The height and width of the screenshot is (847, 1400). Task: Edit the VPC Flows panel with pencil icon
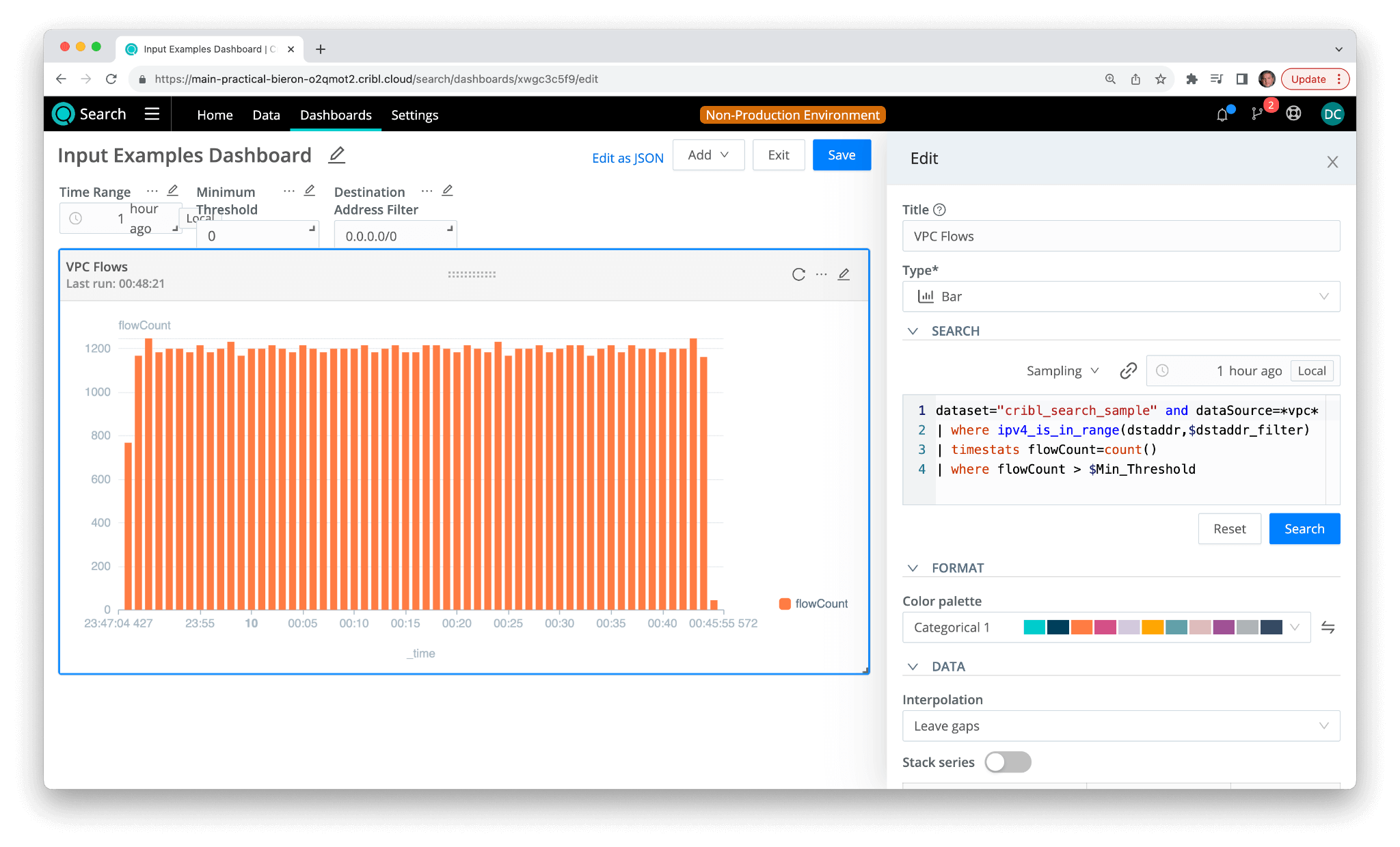(844, 274)
